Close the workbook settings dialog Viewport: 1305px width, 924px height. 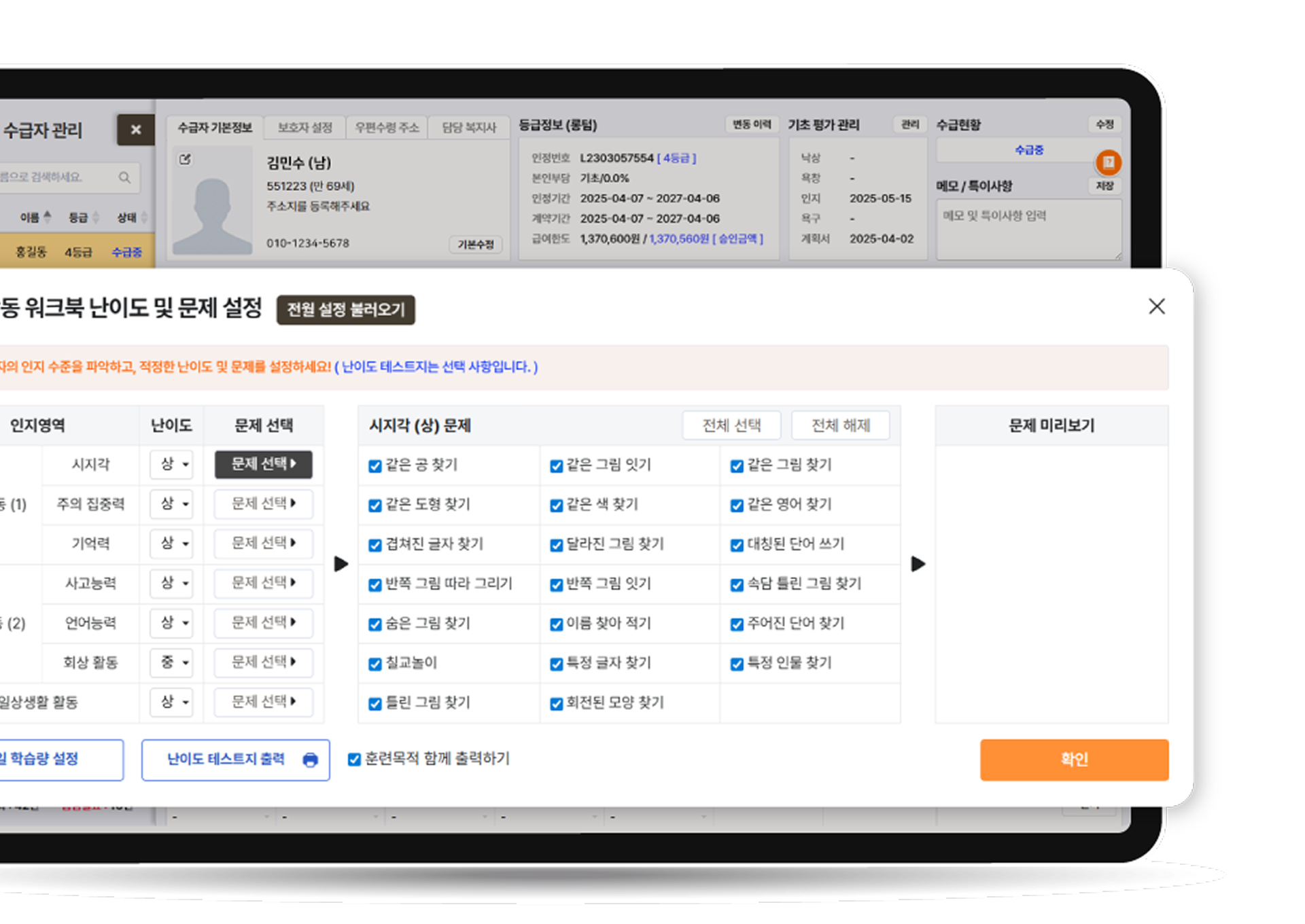[1156, 306]
